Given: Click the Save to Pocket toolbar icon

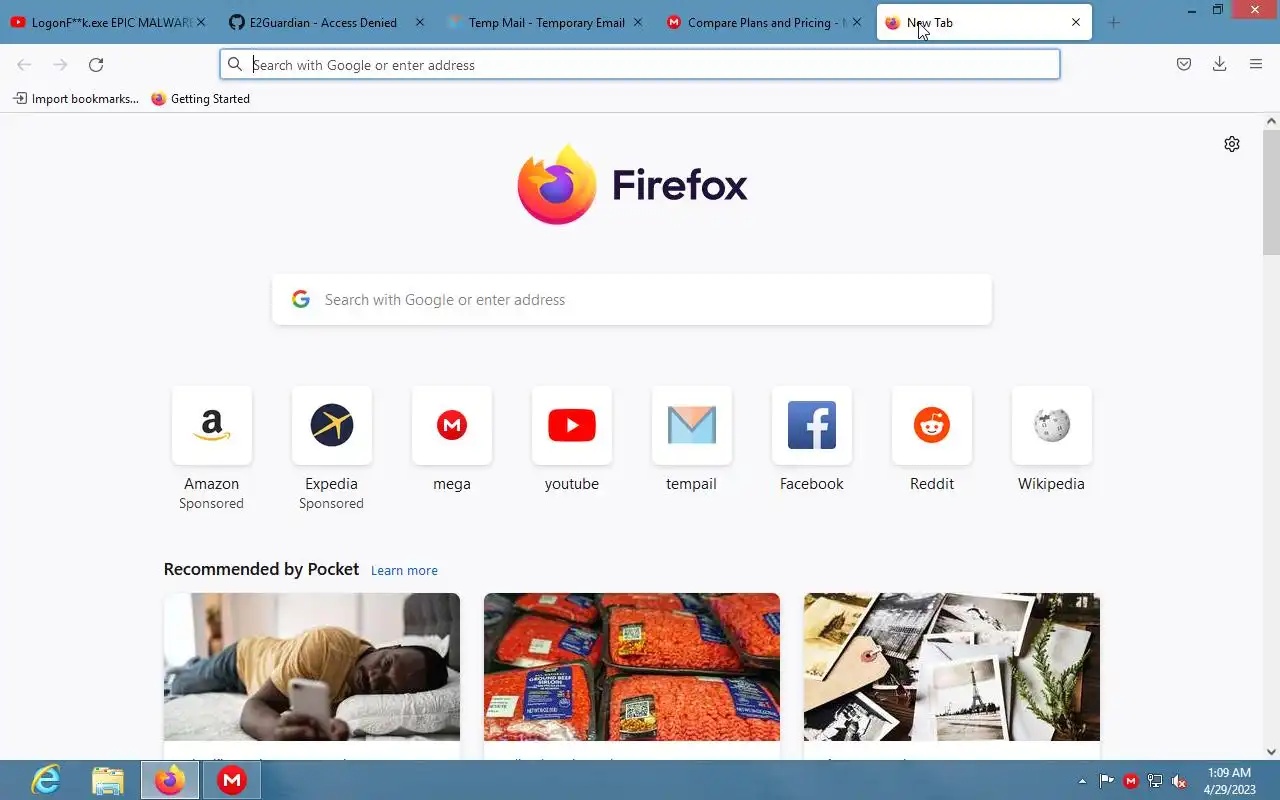Looking at the screenshot, I should [1184, 65].
